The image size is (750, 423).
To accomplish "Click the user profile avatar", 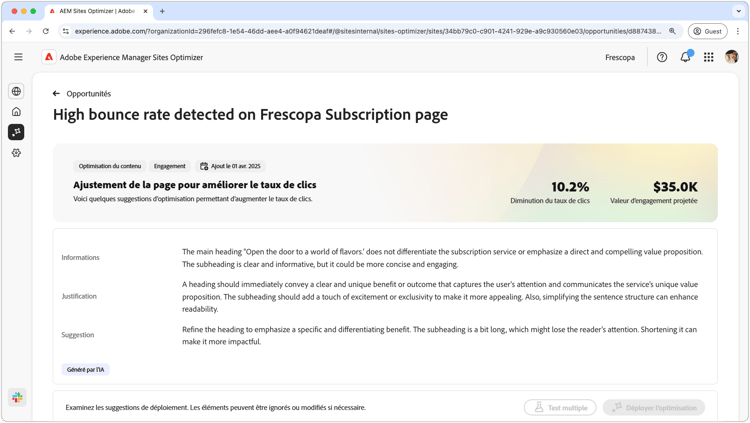I will tap(731, 57).
